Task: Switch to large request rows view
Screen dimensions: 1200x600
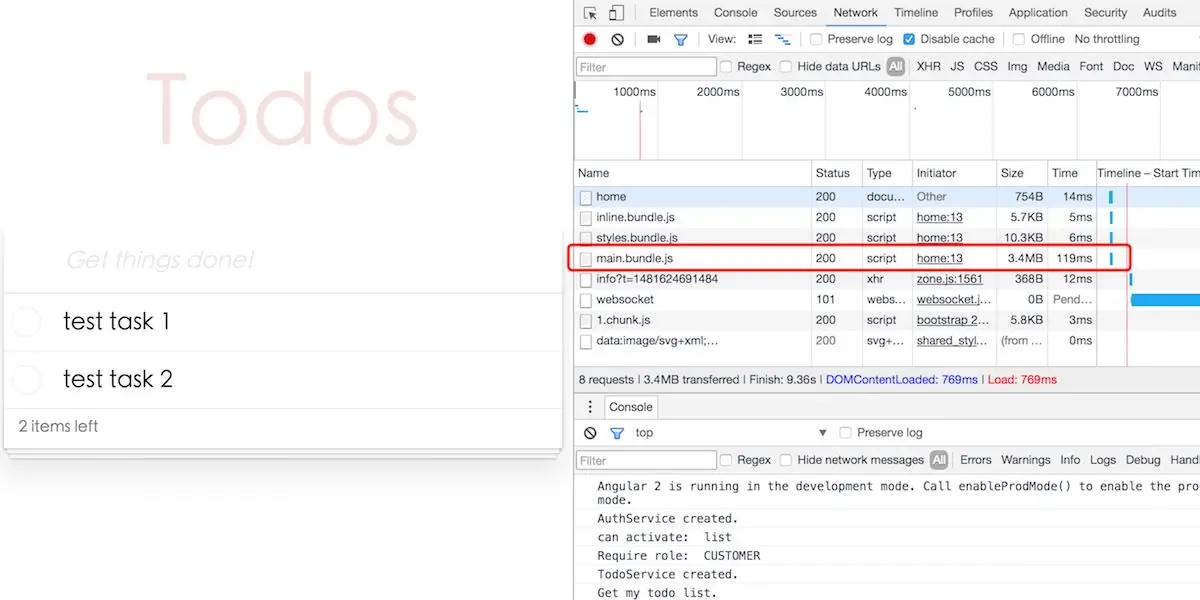Action: point(755,39)
